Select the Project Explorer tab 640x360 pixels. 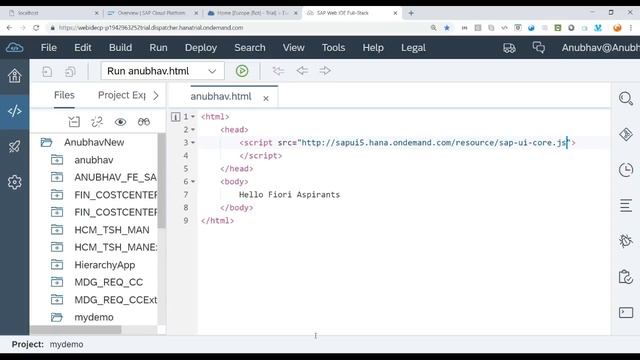click(122, 95)
